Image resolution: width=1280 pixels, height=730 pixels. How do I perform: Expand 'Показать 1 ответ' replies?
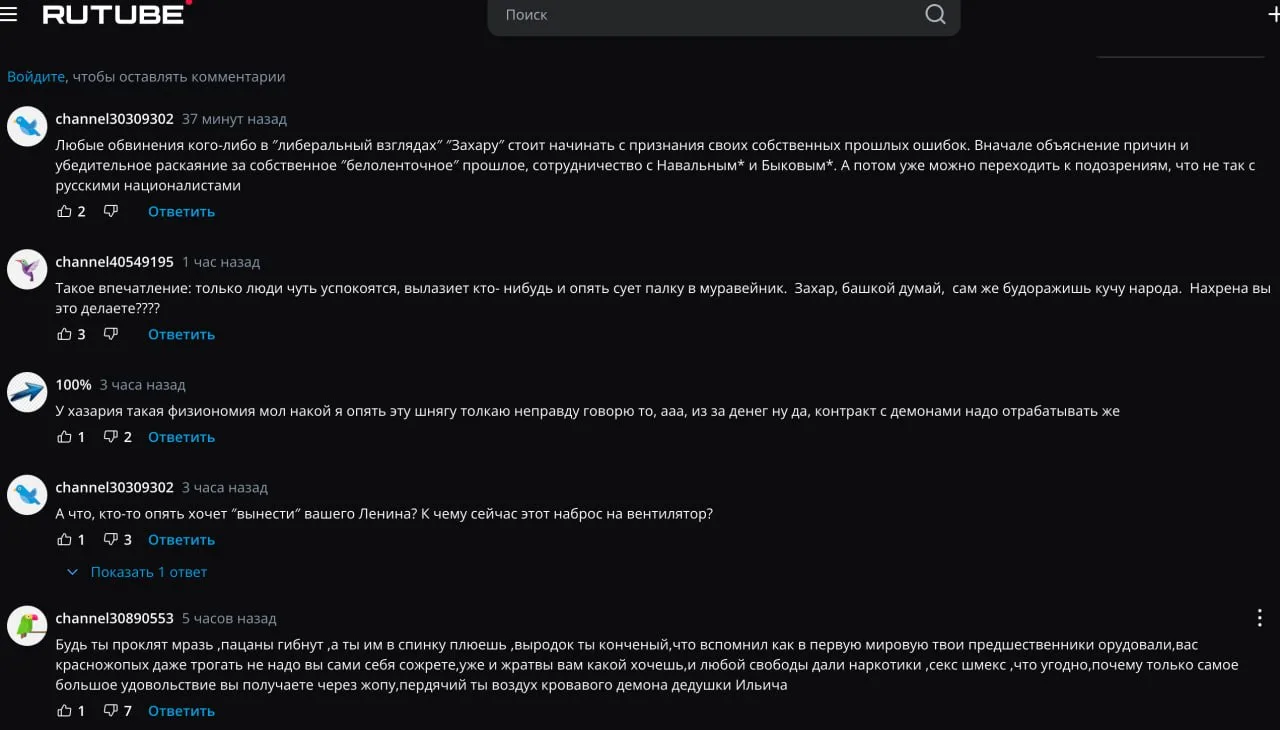coord(137,572)
